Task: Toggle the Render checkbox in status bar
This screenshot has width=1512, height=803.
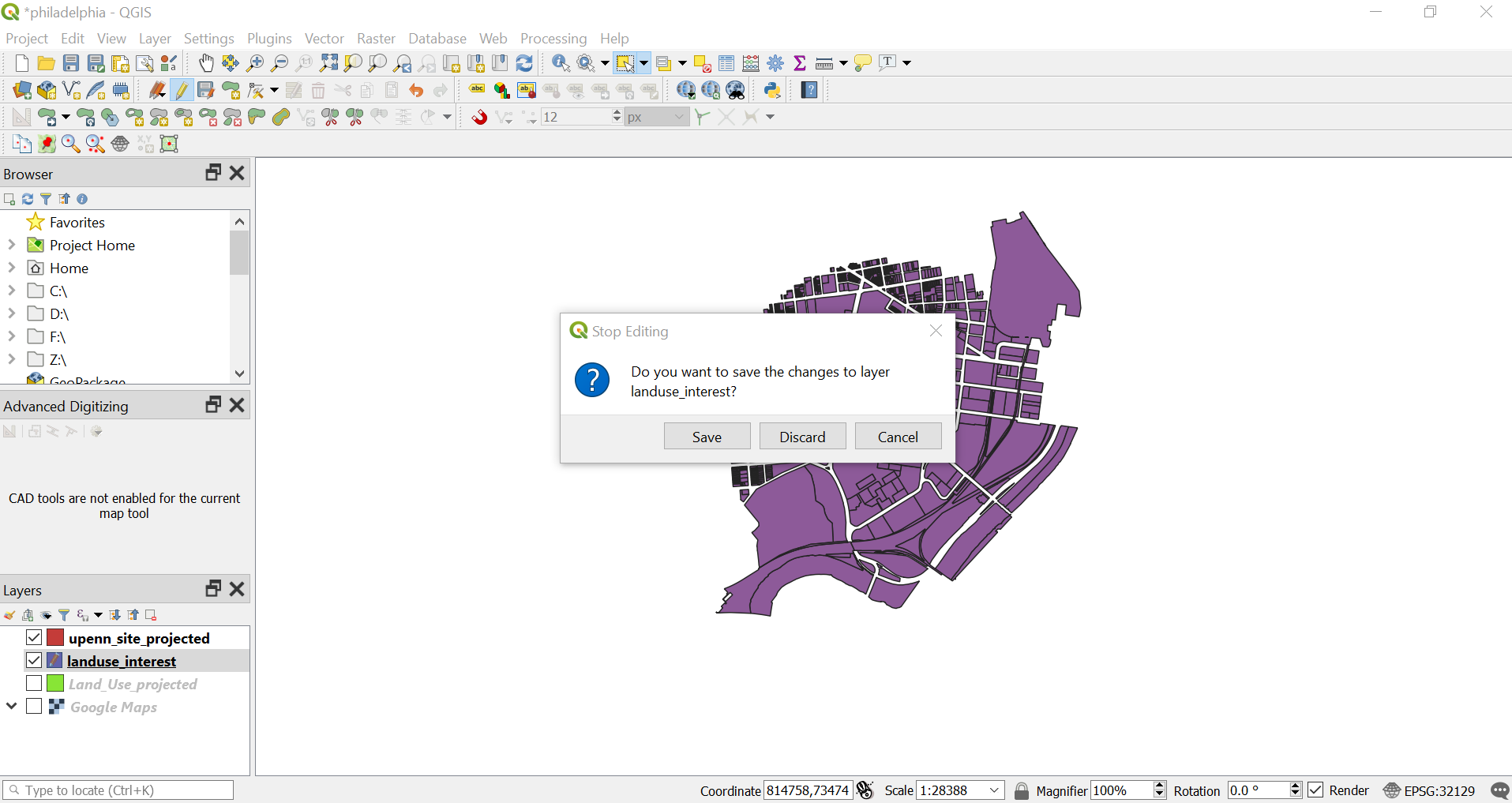Action: (x=1315, y=790)
